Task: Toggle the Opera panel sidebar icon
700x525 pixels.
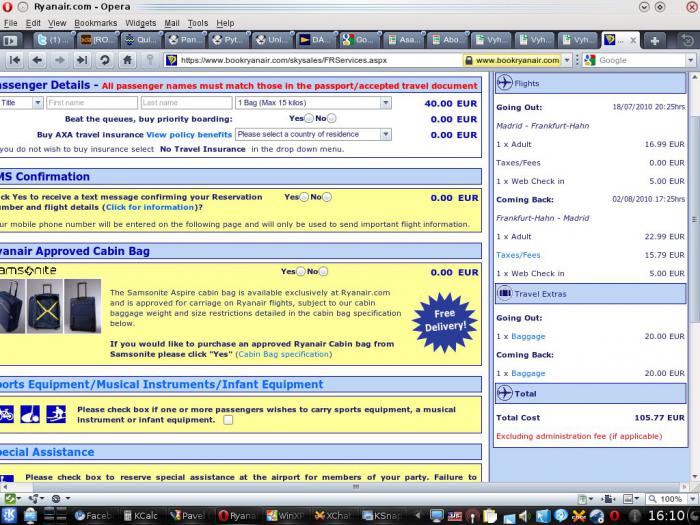Action: 10,41
